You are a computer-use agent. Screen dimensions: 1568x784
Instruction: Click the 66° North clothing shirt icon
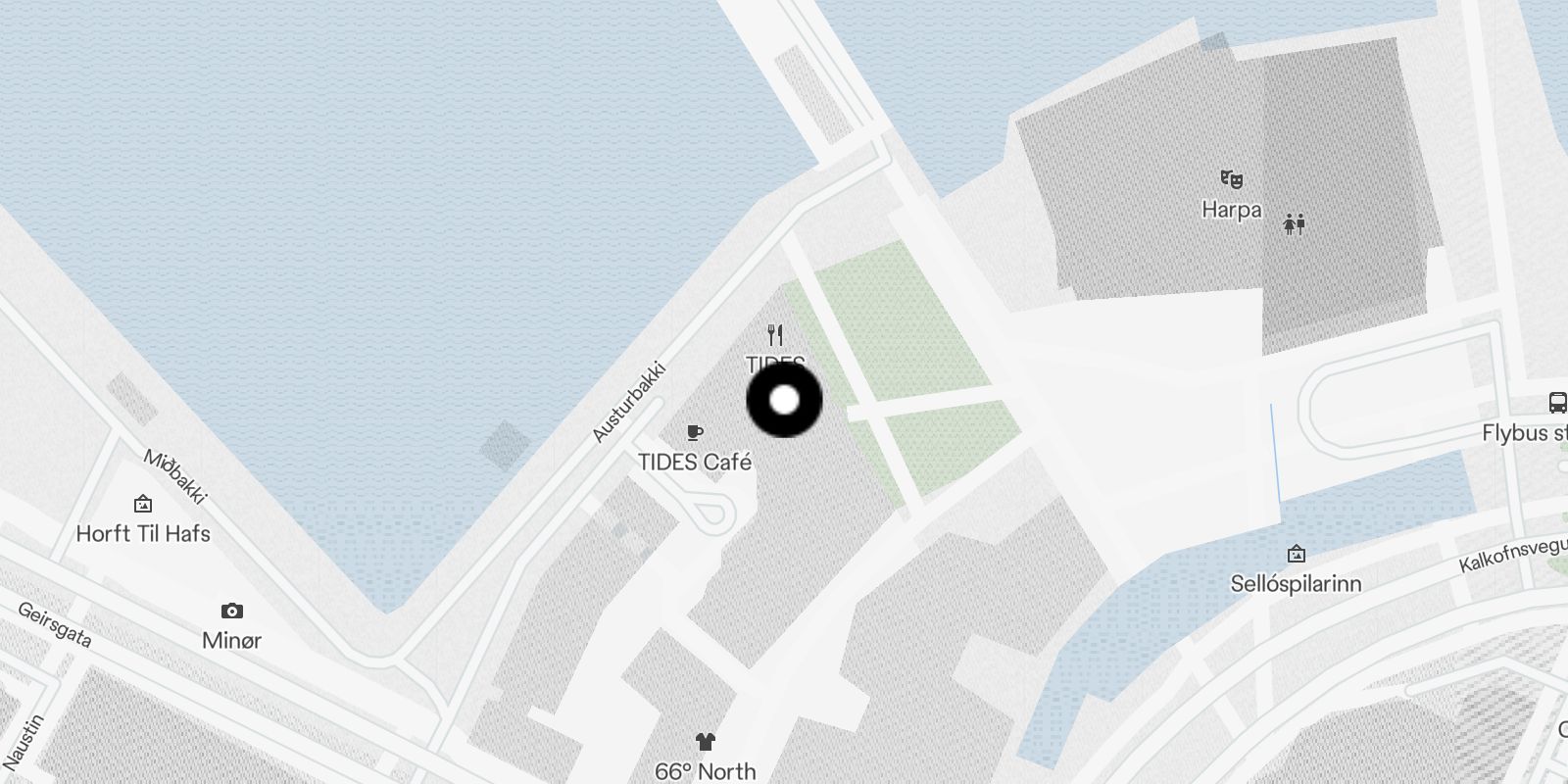705,742
